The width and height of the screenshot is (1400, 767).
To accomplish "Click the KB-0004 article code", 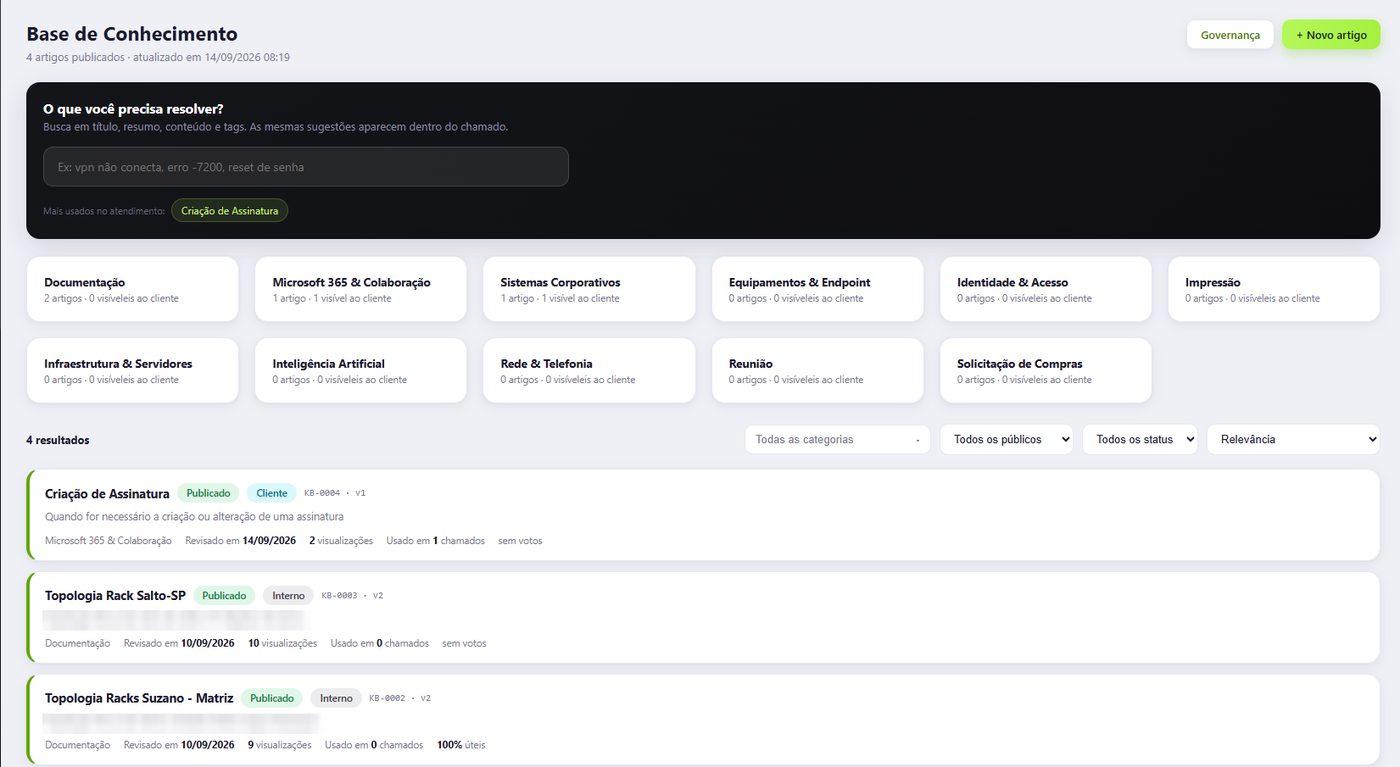I will (322, 493).
